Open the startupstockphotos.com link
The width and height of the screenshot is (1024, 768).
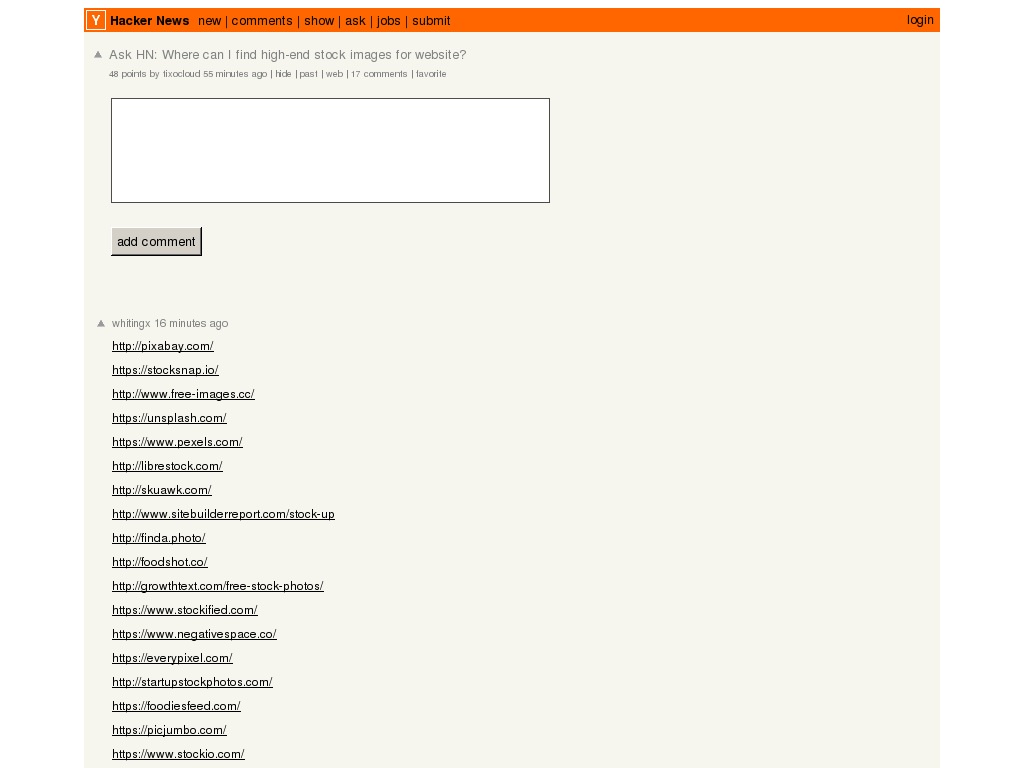pyautogui.click(x=192, y=682)
